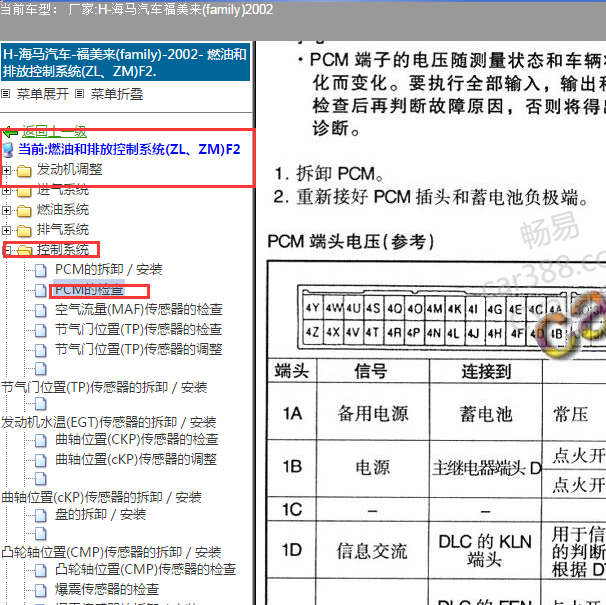Click the 信息交流 signal cell
606x605 pixels.
372,550
